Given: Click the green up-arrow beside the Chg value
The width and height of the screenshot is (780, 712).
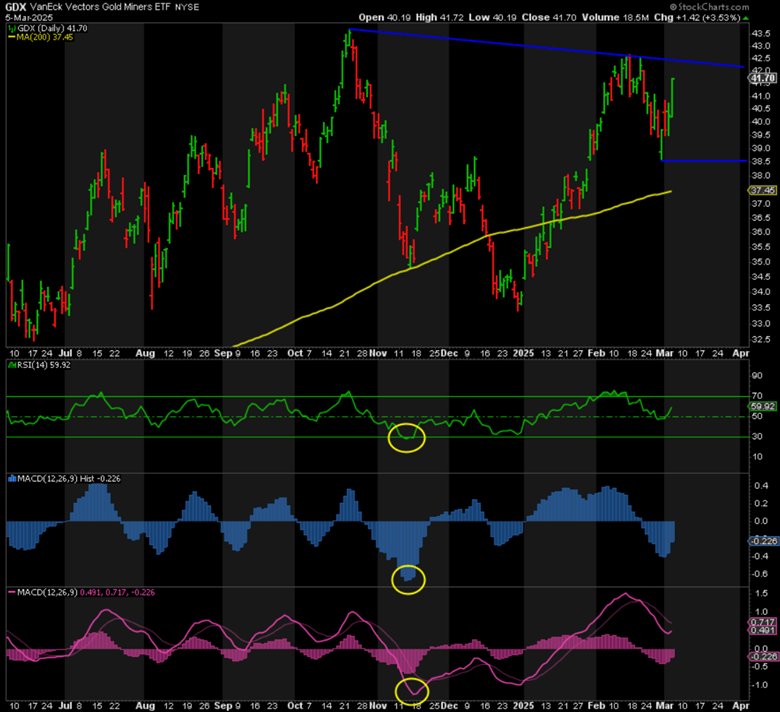Looking at the screenshot, I should point(746,18).
